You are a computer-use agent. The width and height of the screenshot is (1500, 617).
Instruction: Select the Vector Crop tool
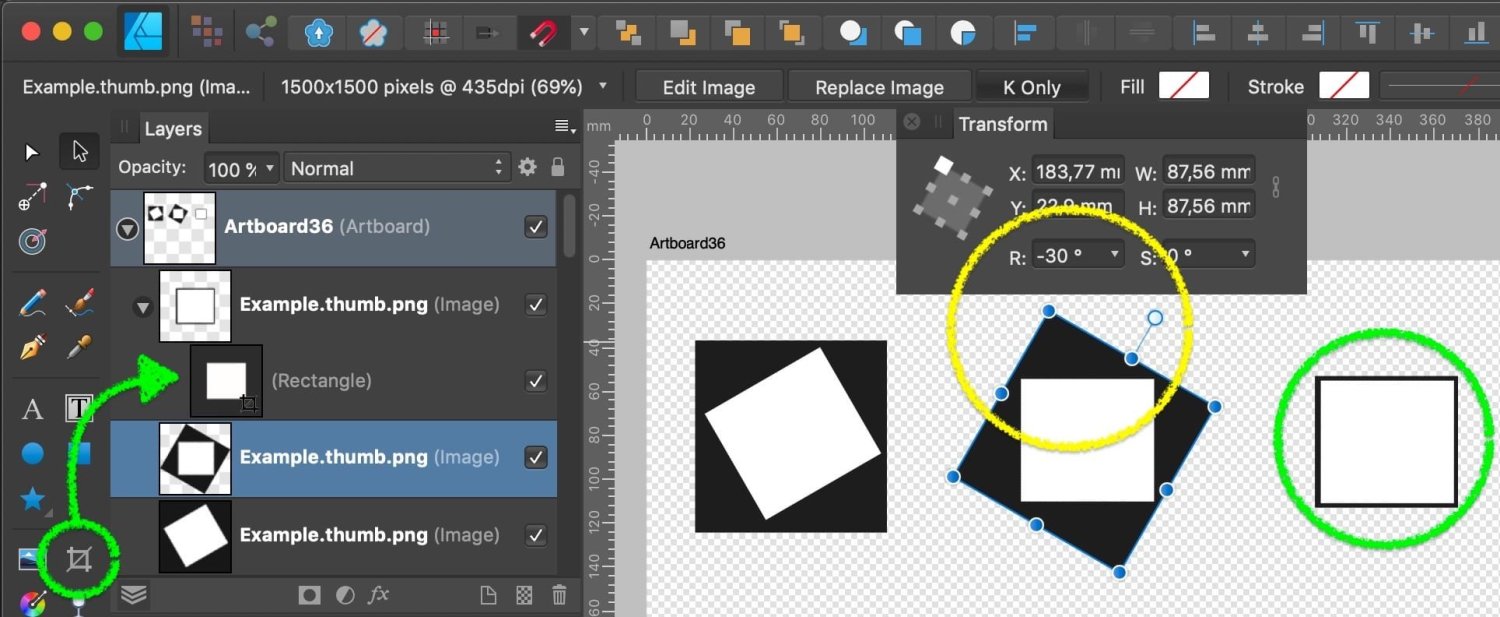pyautogui.click(x=79, y=558)
